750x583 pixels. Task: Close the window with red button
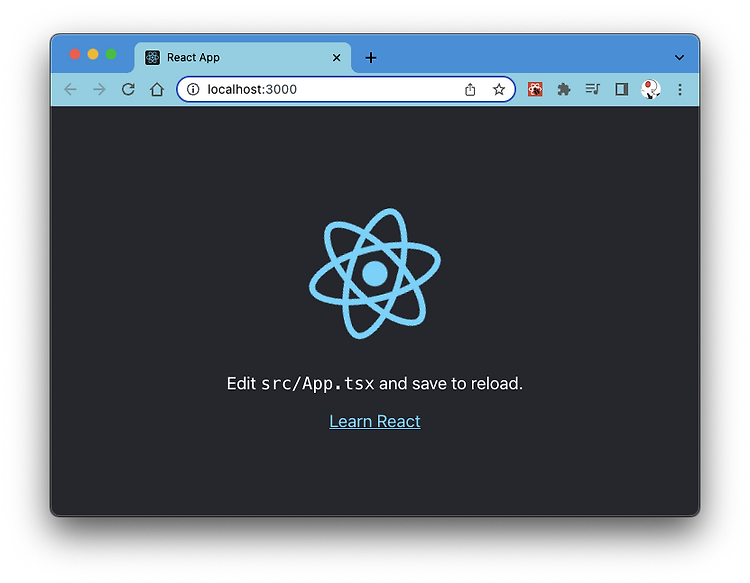75,54
